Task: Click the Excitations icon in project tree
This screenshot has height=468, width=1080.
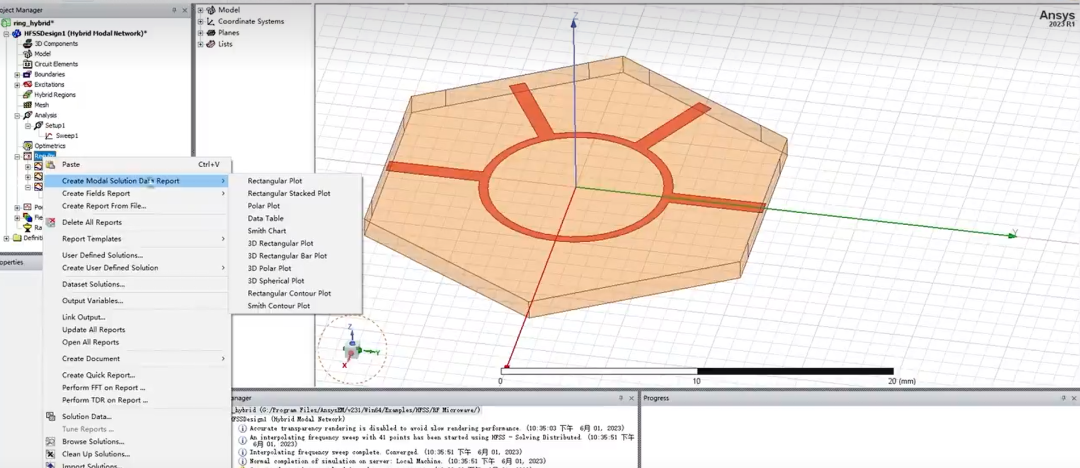Action: point(28,84)
